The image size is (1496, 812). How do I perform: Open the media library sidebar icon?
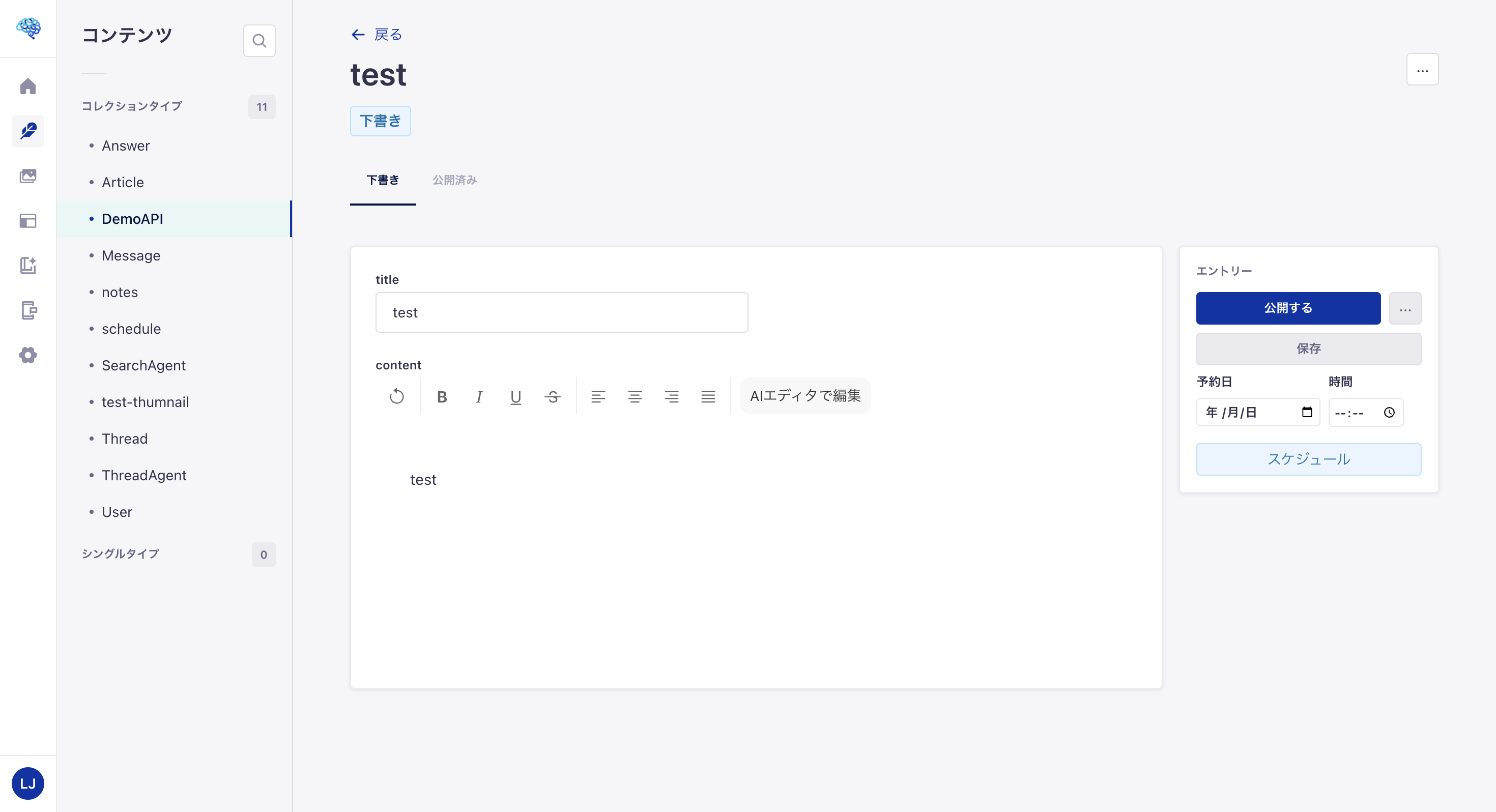(28, 176)
